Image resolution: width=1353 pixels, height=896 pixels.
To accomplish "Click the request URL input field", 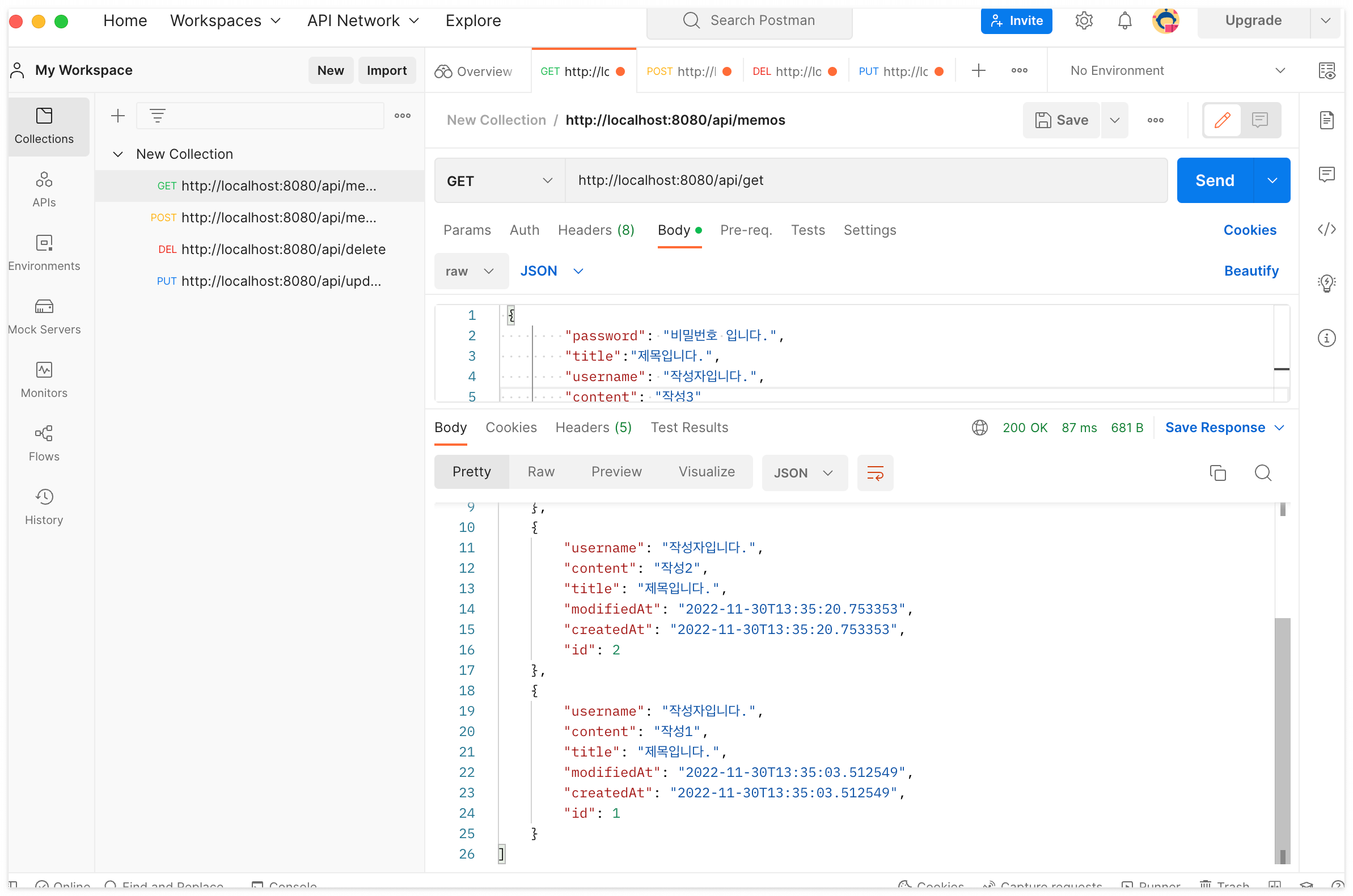I will [866, 180].
